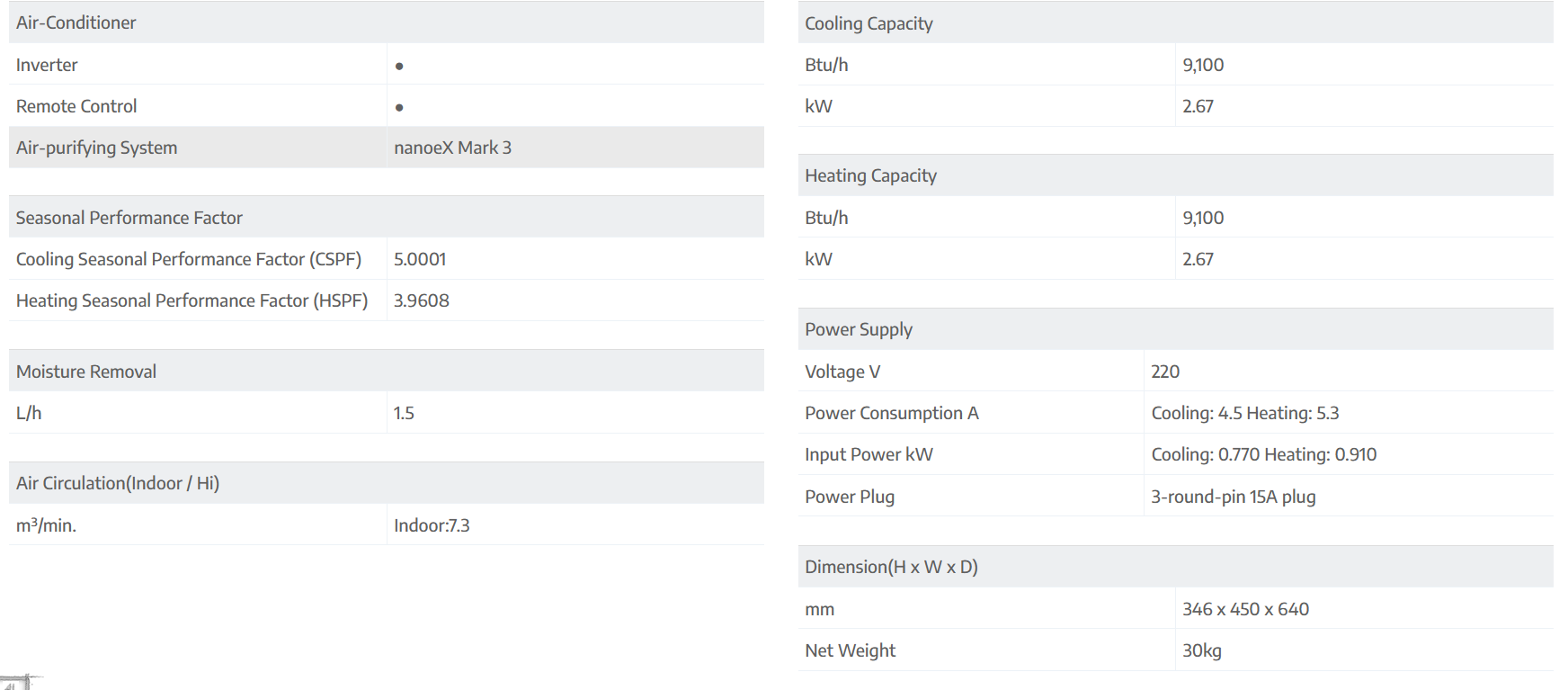Image resolution: width=1568 pixels, height=690 pixels.
Task: Click the Net Weight value 30kg
Action: coord(1202,650)
